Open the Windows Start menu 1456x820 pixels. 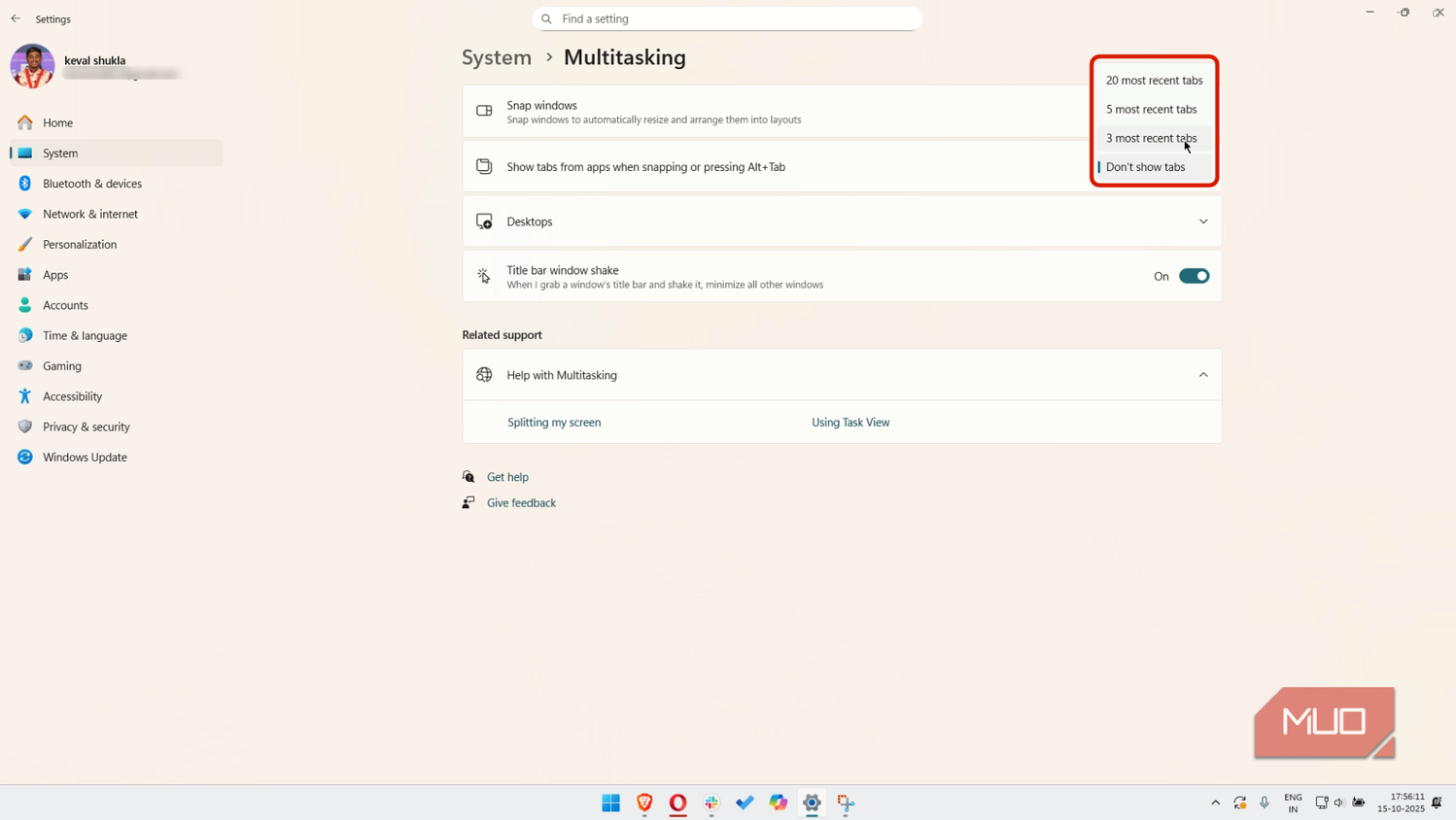pos(610,803)
